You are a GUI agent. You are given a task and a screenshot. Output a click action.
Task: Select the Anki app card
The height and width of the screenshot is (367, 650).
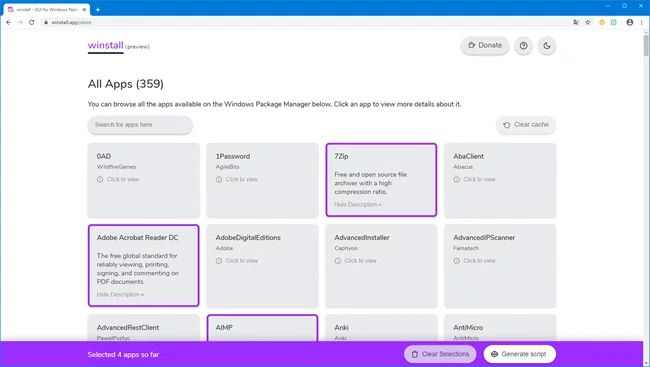coord(381,328)
